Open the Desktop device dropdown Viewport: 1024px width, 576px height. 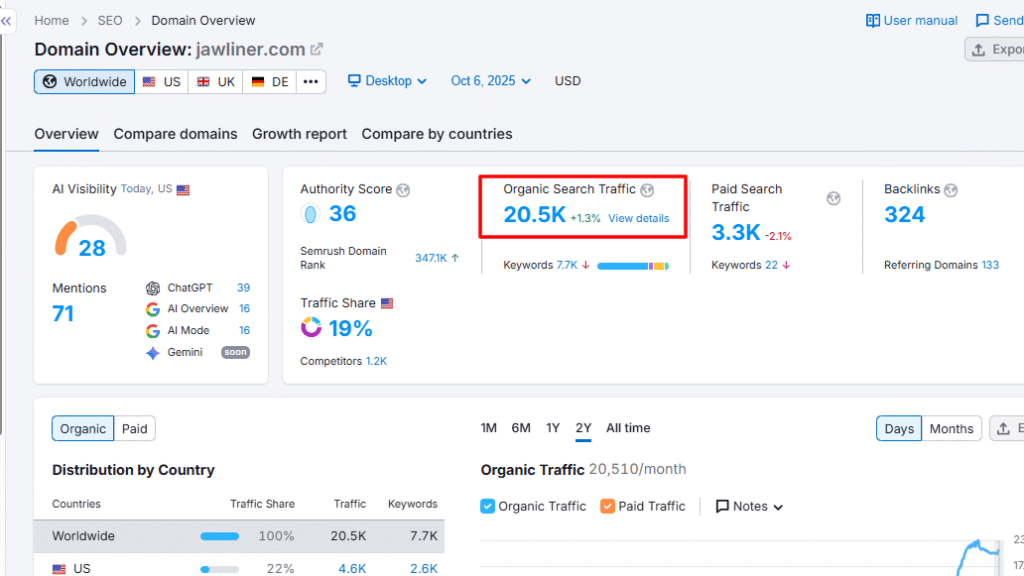387,81
